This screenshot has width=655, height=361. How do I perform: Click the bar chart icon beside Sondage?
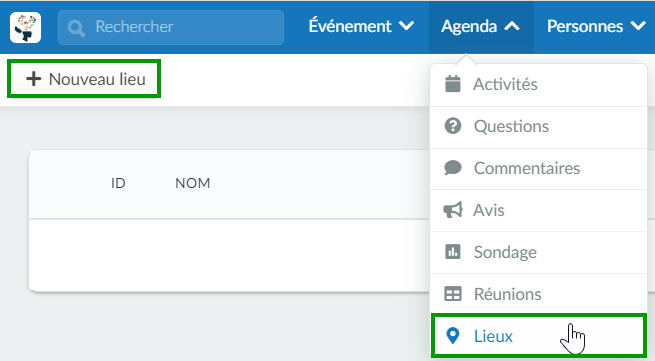[453, 252]
